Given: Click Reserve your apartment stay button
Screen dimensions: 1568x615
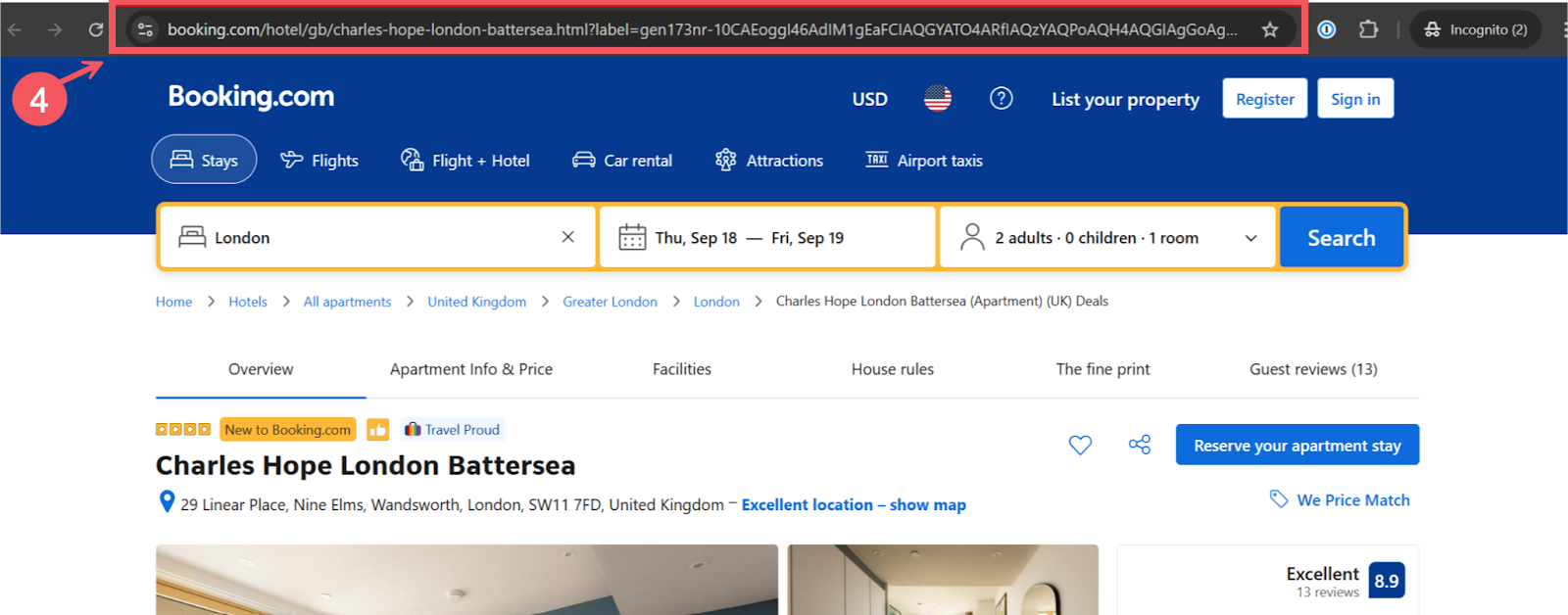Looking at the screenshot, I should (x=1298, y=446).
